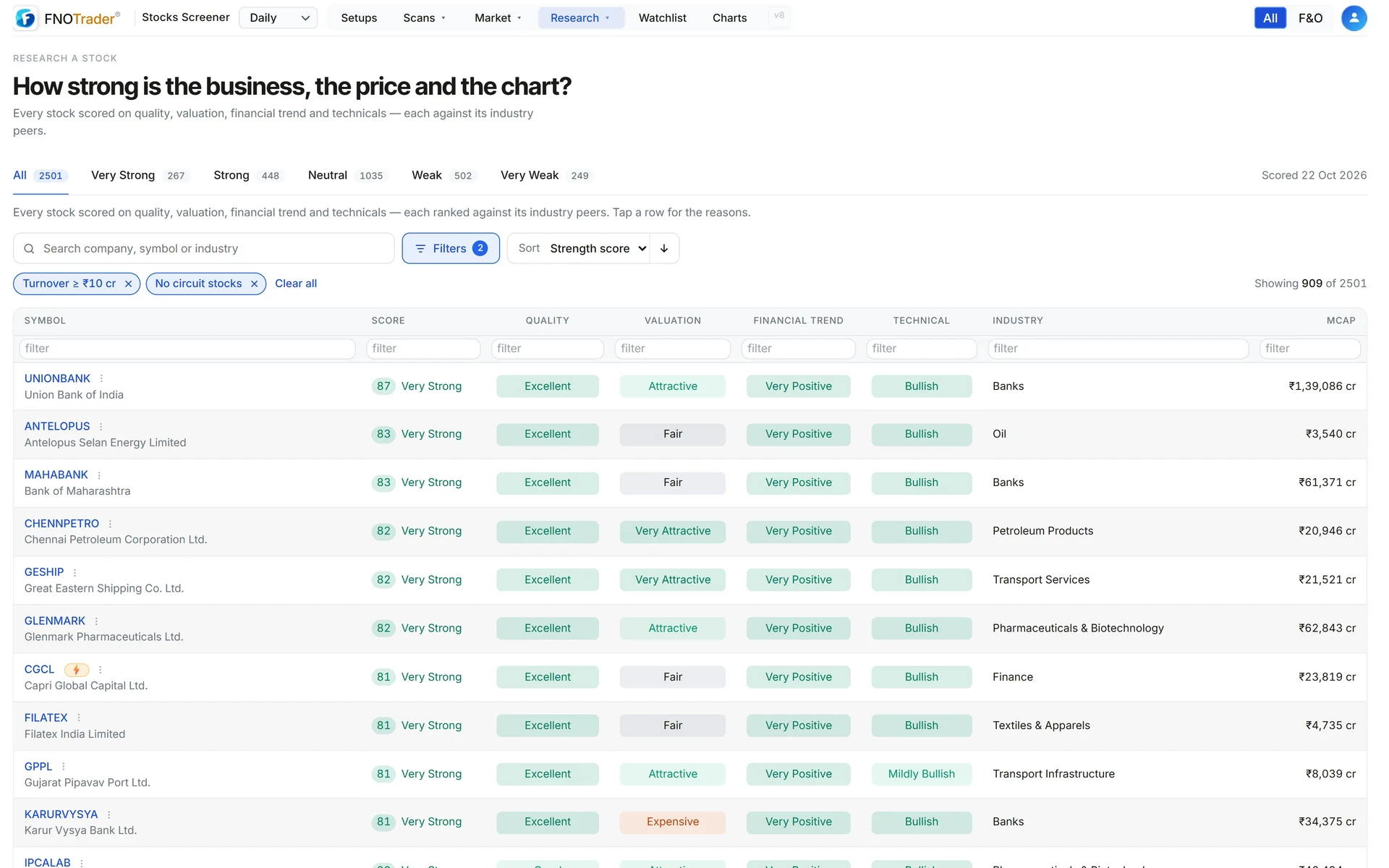
Task: Click the v8 version badge
Action: click(779, 16)
